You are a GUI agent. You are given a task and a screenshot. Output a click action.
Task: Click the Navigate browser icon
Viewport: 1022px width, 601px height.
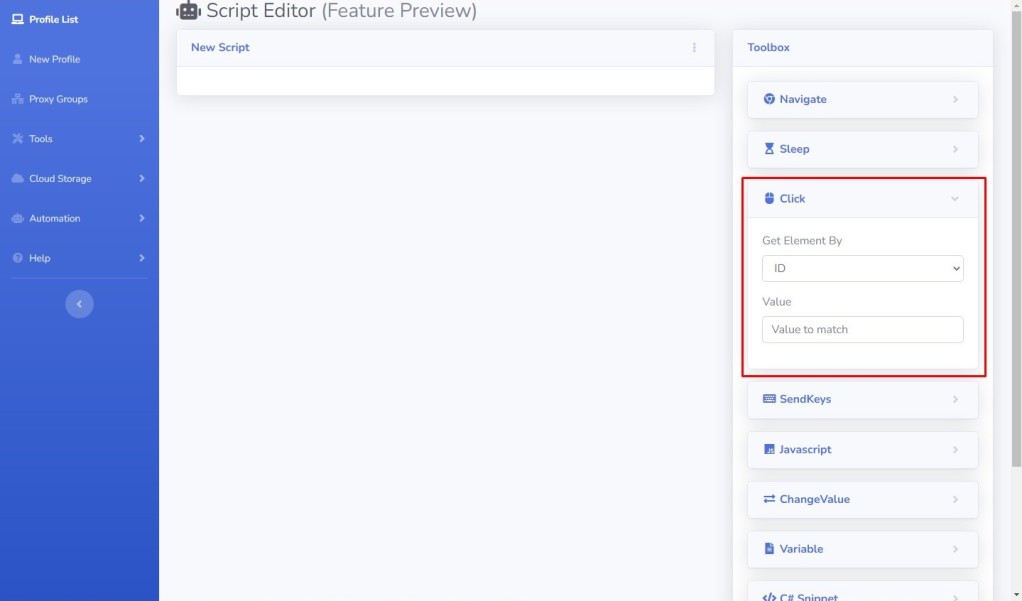pyautogui.click(x=769, y=99)
